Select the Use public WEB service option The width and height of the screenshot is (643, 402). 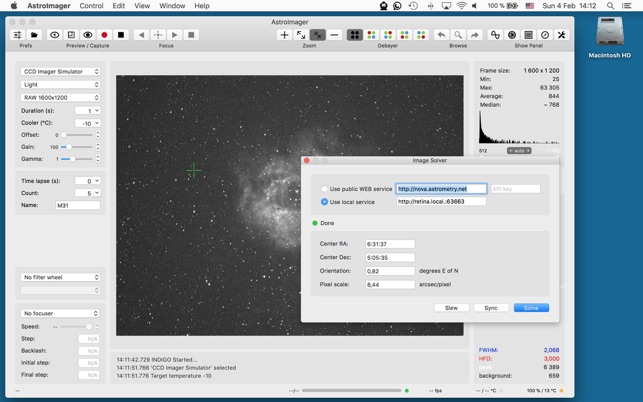324,189
